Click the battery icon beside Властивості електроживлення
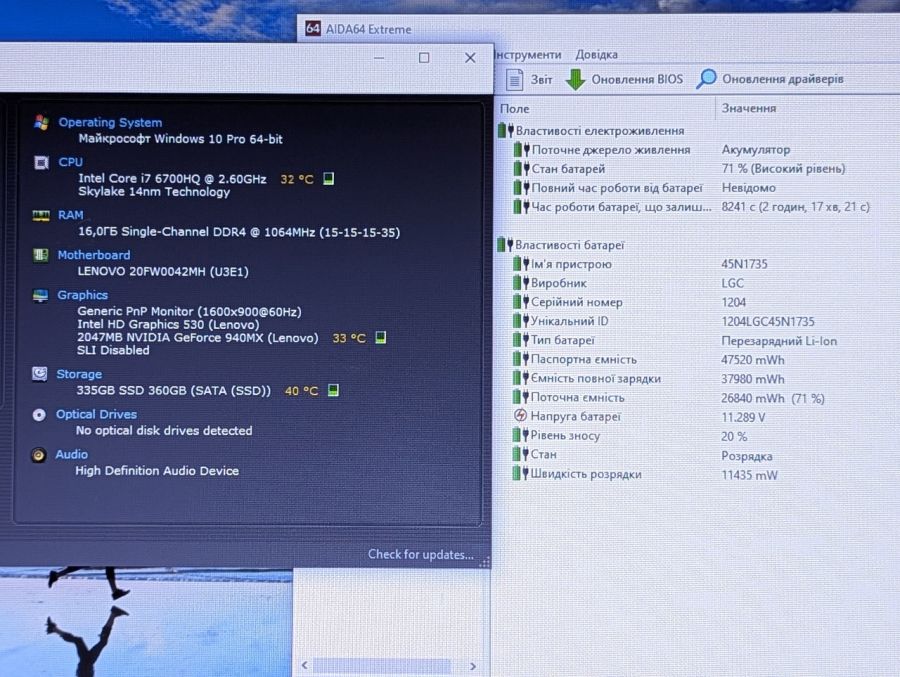Screen dimensions: 900x677 pyautogui.click(x=505, y=130)
